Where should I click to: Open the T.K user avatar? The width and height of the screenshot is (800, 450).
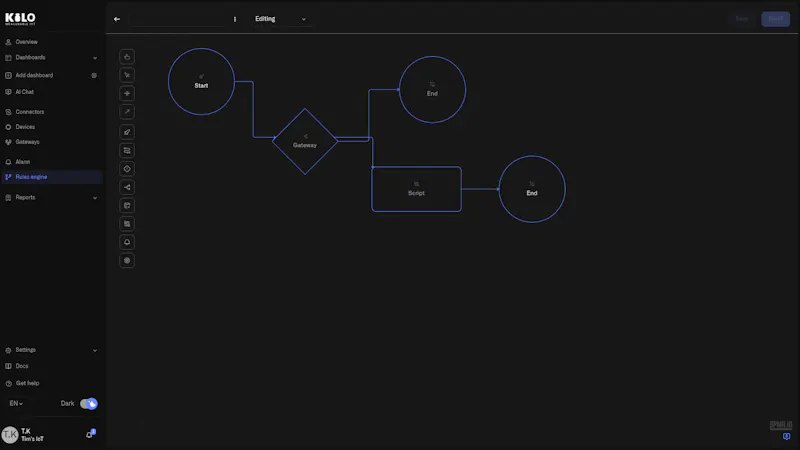point(10,435)
